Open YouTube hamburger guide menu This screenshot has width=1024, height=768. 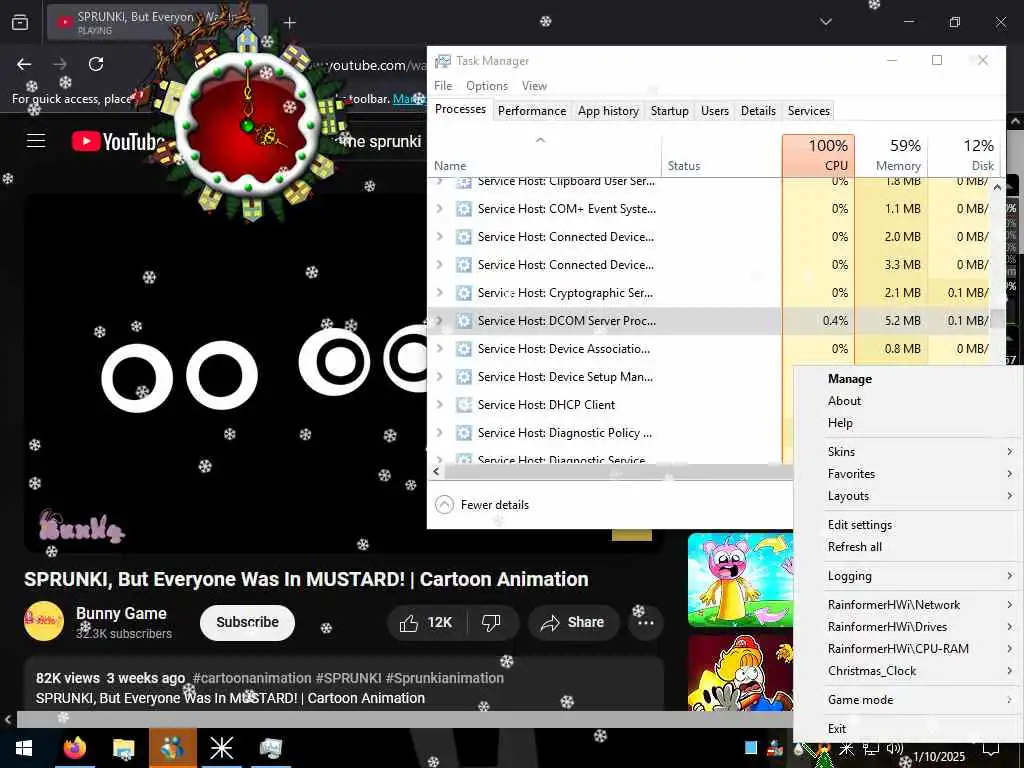(x=36, y=140)
